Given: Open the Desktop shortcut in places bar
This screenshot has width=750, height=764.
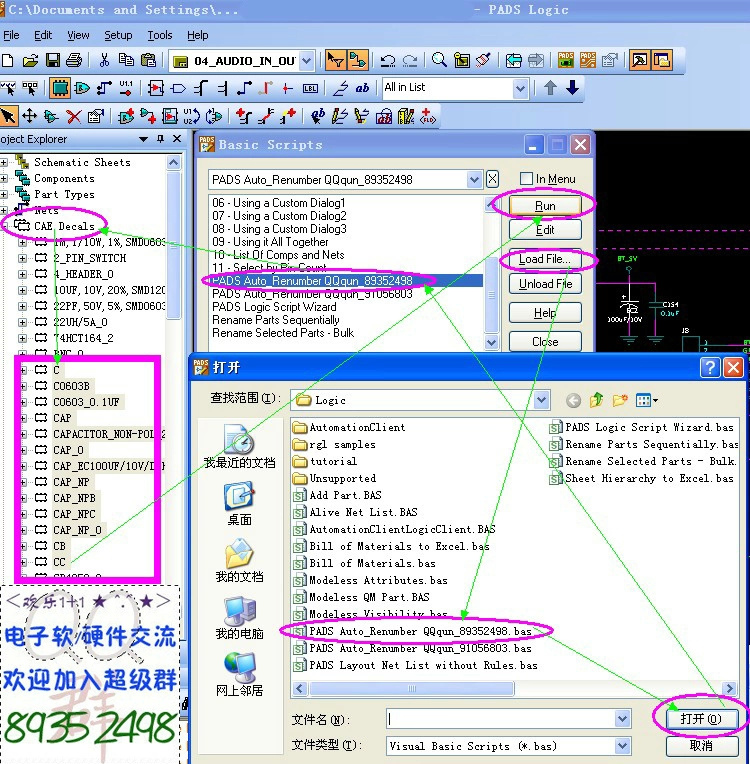Looking at the screenshot, I should pyautogui.click(x=239, y=503).
